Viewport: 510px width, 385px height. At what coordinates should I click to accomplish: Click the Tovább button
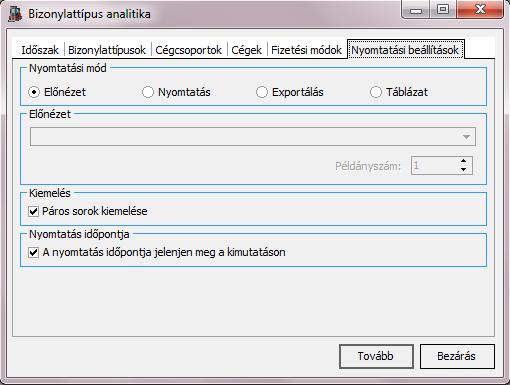point(376,356)
